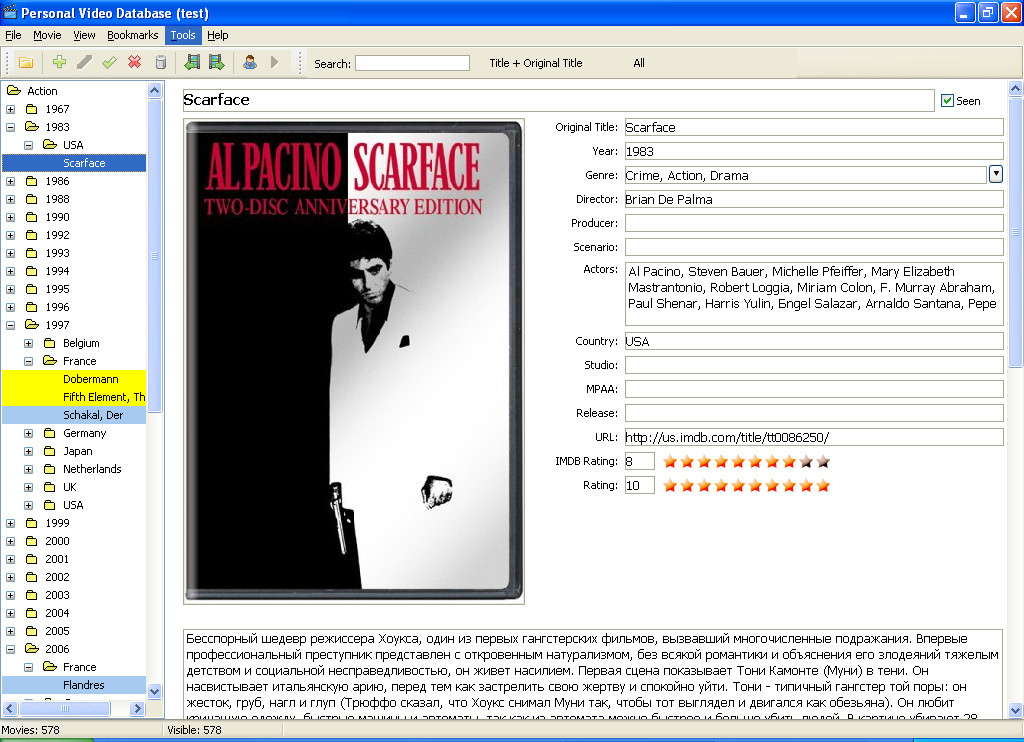Expand the Netherlands tree node

(x=29, y=469)
